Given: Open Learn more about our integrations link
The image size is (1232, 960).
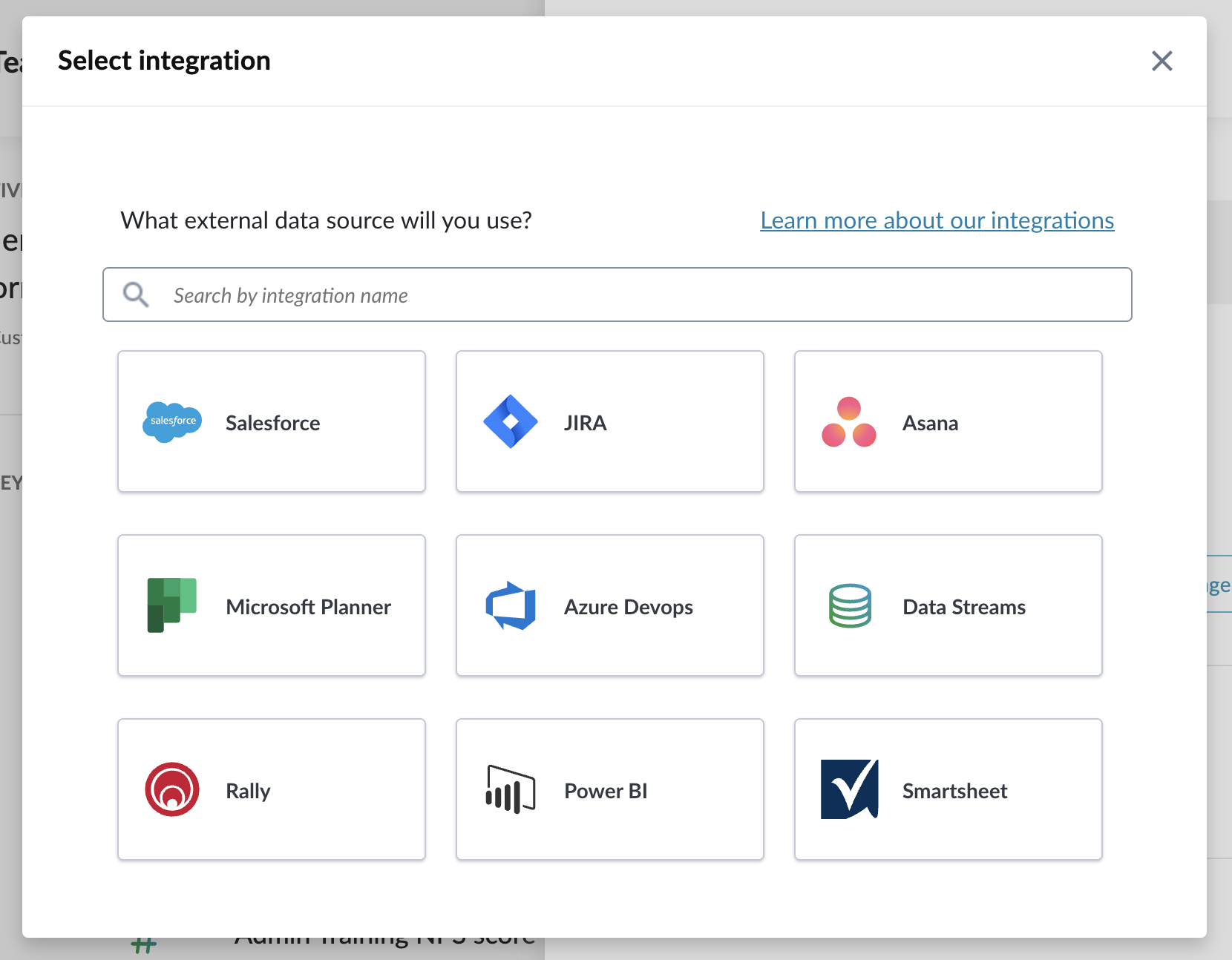Looking at the screenshot, I should tap(937, 220).
